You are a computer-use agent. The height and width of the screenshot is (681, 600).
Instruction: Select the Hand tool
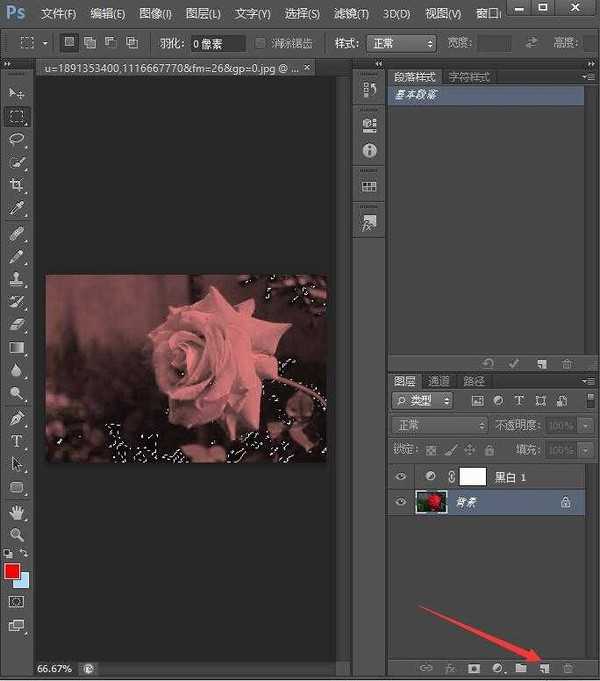click(17, 512)
